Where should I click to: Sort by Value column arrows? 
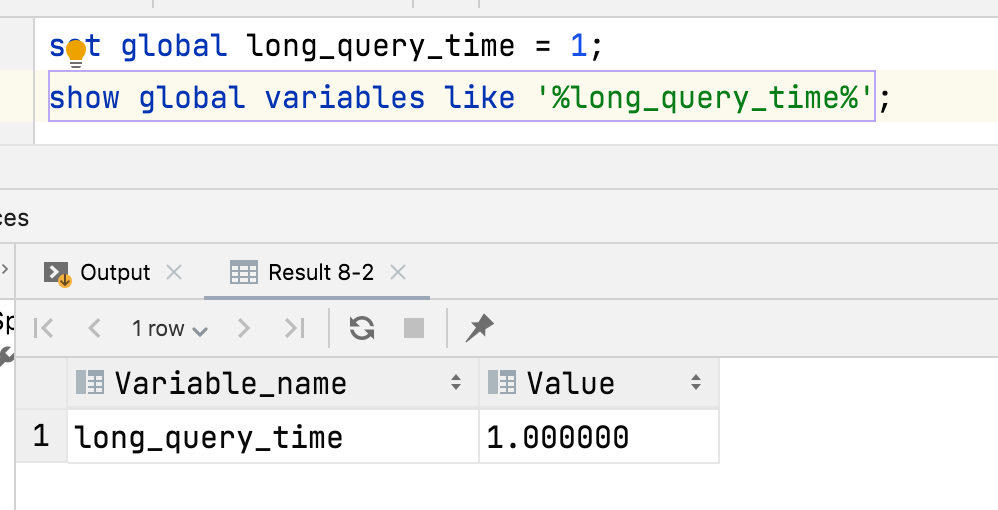tap(696, 383)
